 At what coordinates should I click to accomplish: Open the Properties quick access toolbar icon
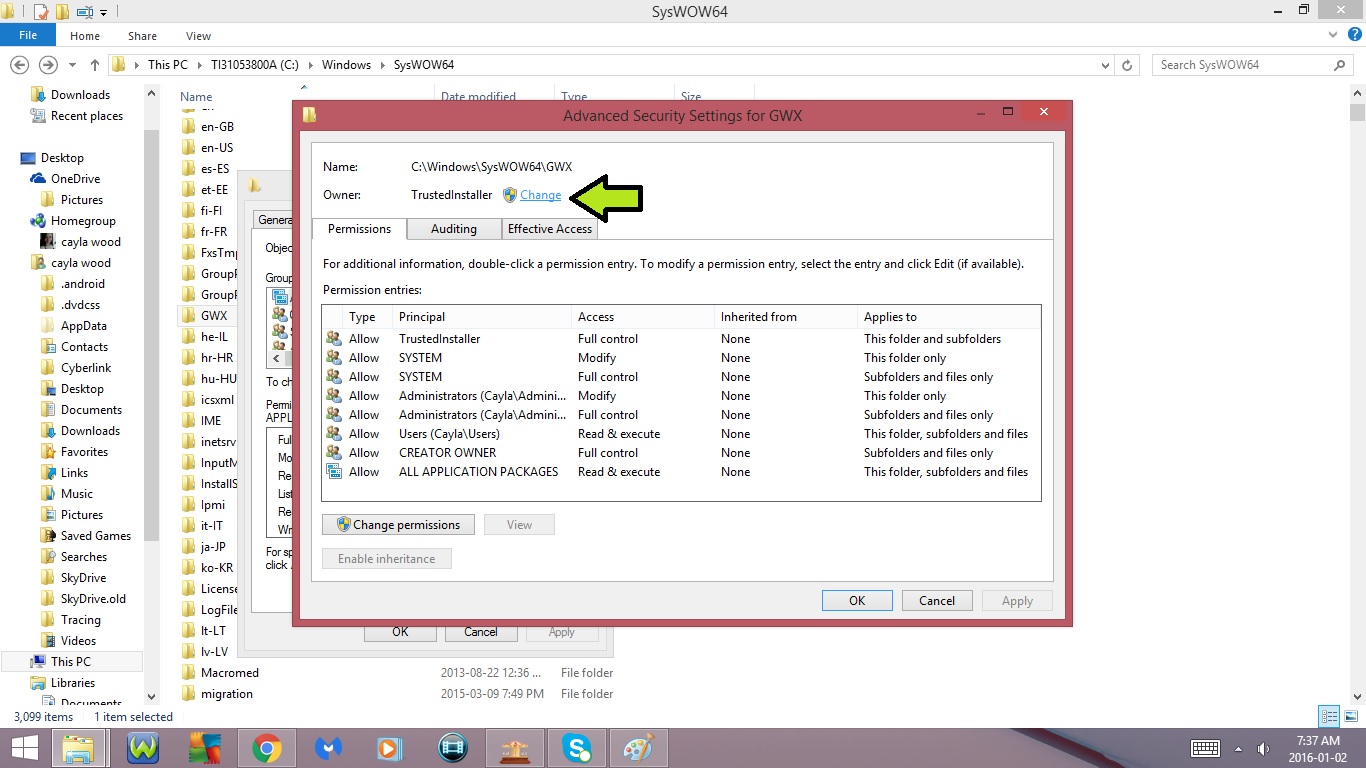pos(41,12)
